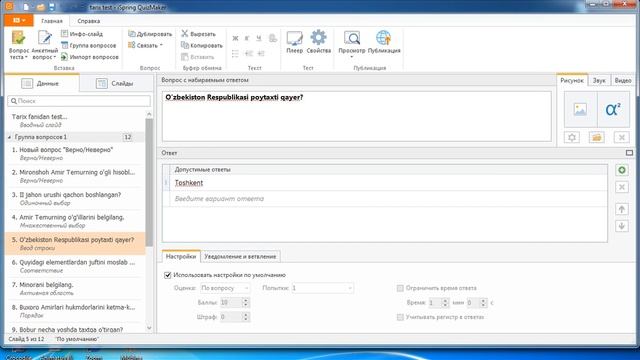Open the Связать dropdown
The image size is (640, 360).
[x=145, y=45]
